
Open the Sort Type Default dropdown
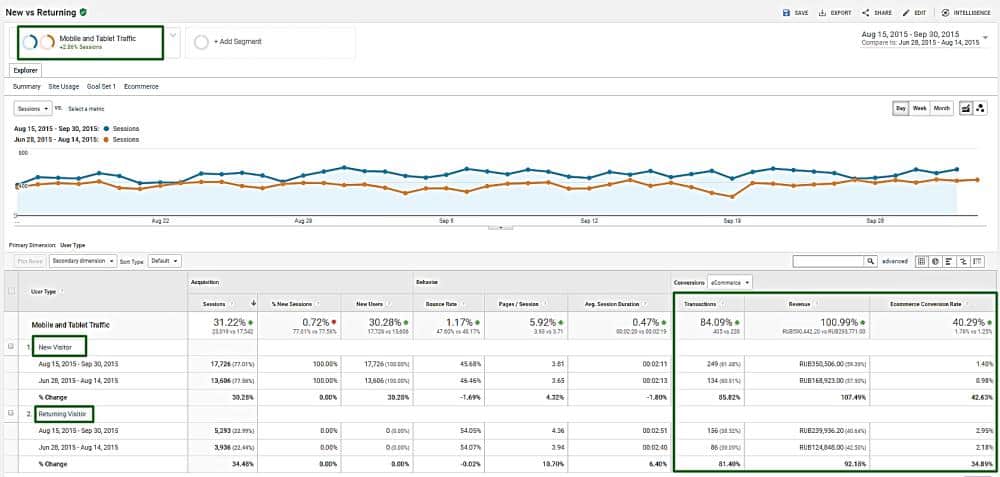pyautogui.click(x=165, y=261)
